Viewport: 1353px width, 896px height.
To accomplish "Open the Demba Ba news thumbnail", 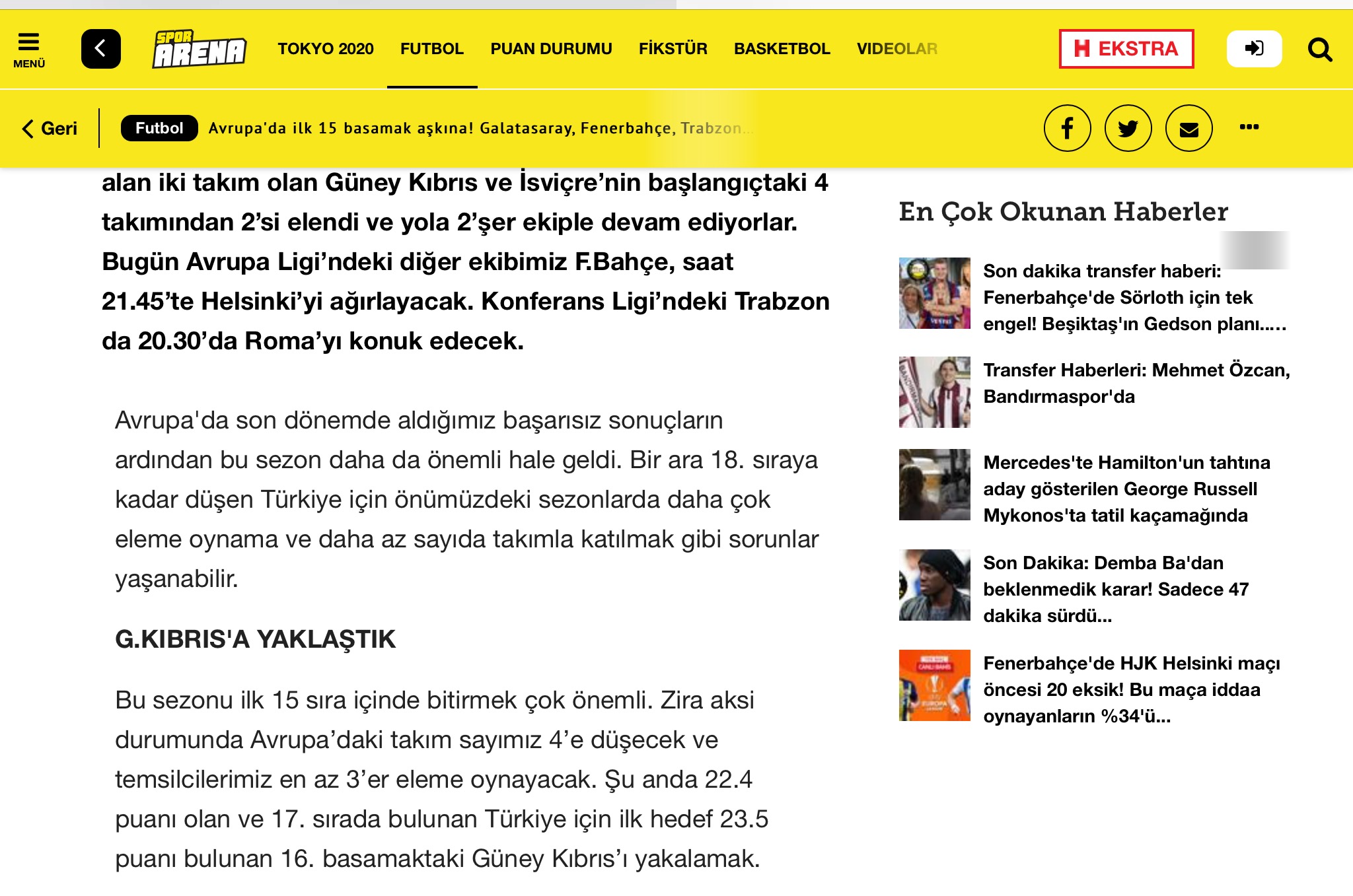I will (934, 585).
